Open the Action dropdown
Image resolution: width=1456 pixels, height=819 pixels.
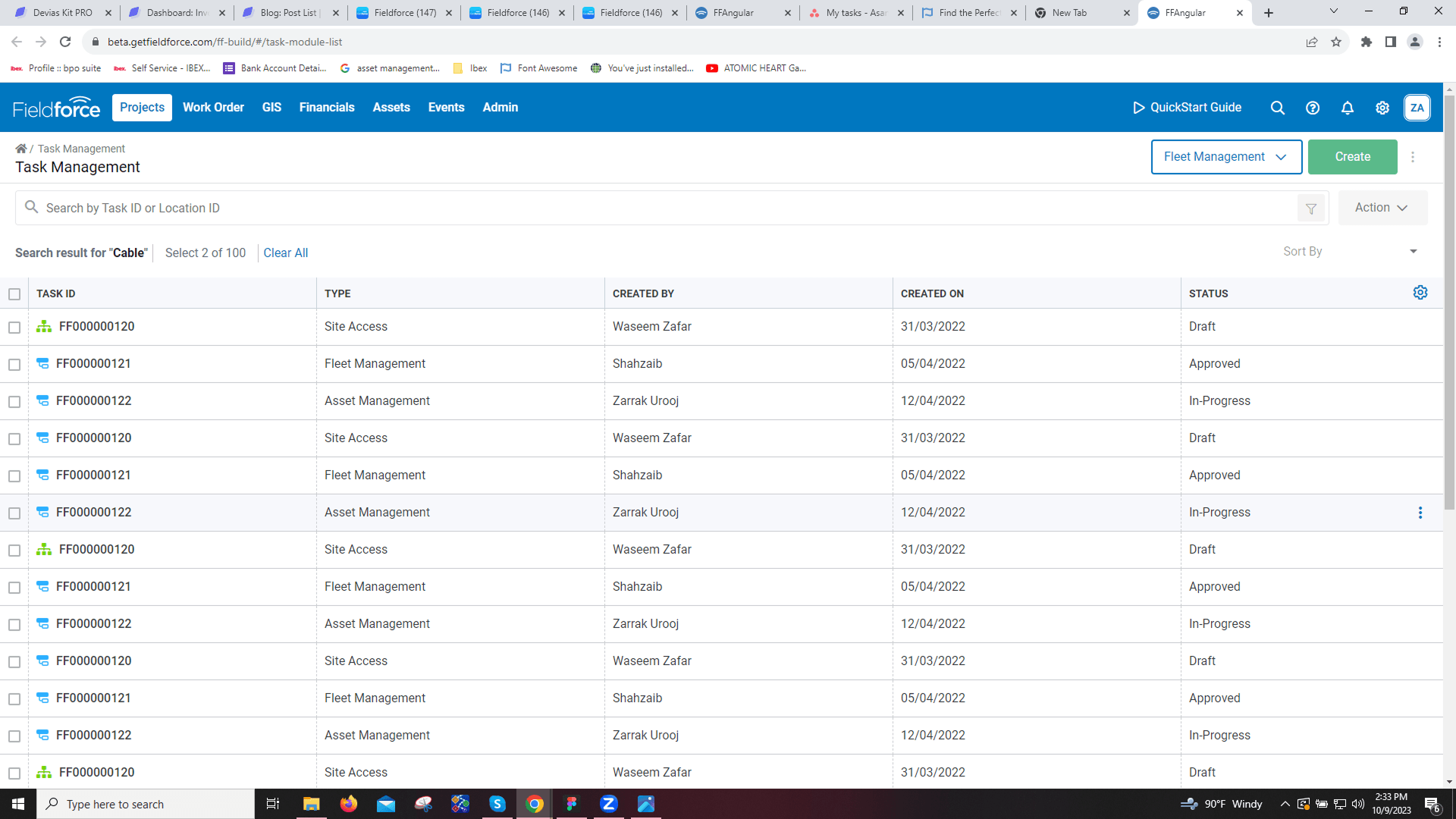(1382, 208)
